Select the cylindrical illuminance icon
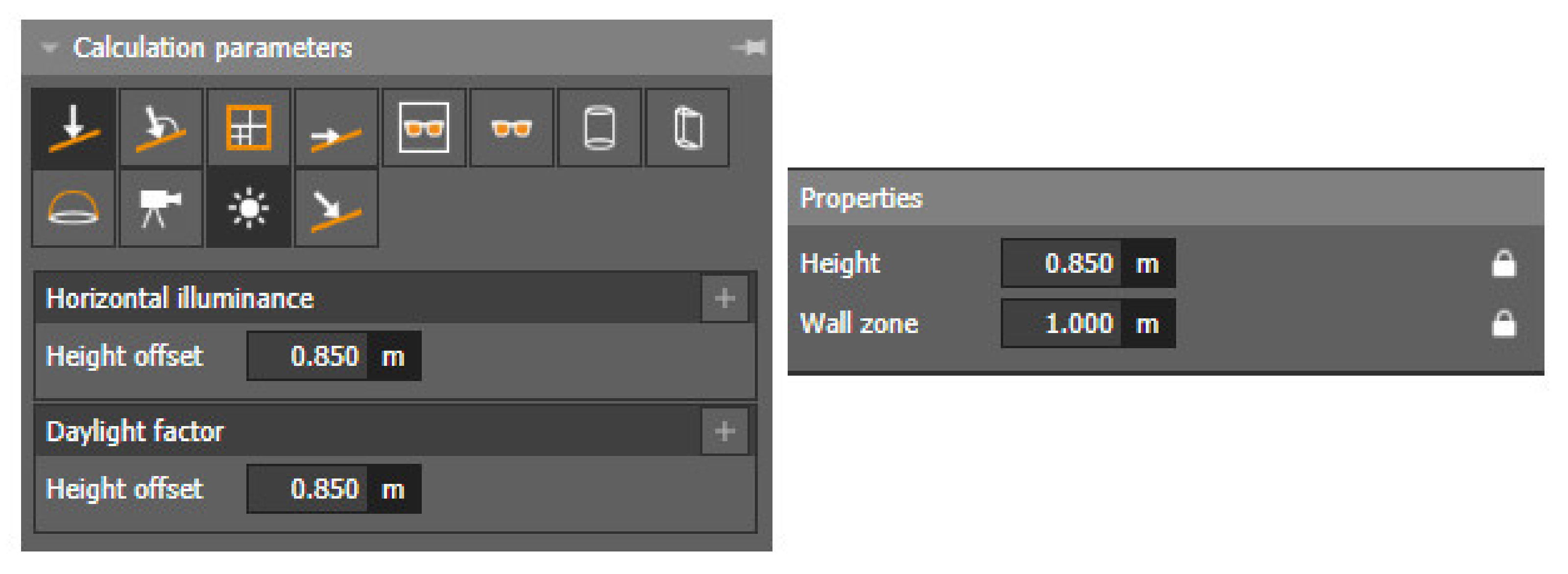 600,128
